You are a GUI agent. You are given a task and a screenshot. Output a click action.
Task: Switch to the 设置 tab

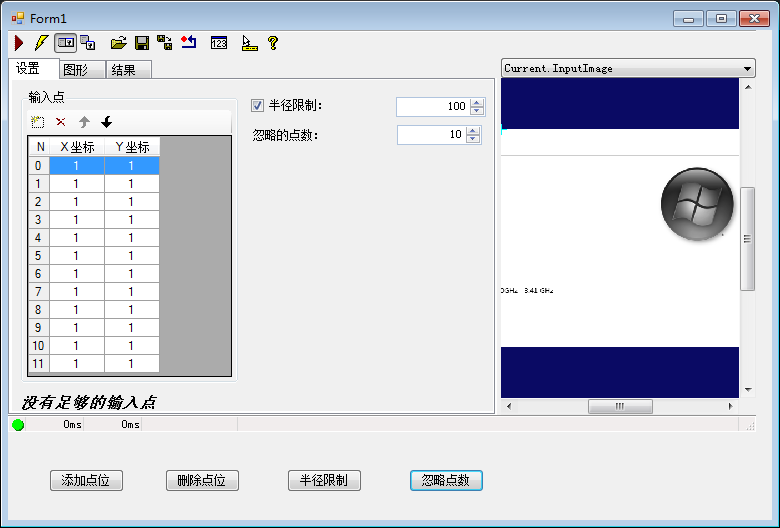point(33,69)
